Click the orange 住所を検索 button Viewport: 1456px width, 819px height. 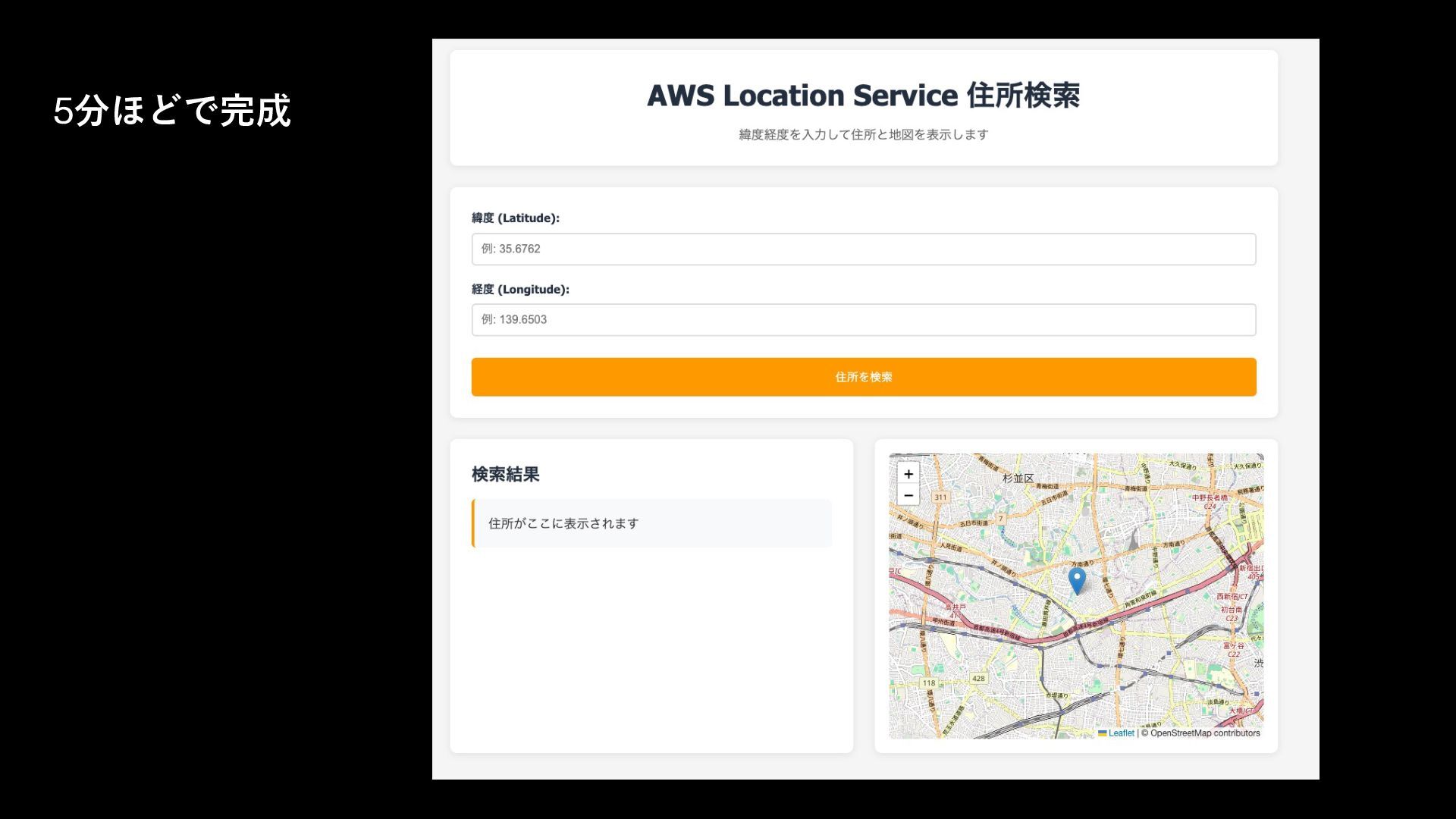click(864, 377)
